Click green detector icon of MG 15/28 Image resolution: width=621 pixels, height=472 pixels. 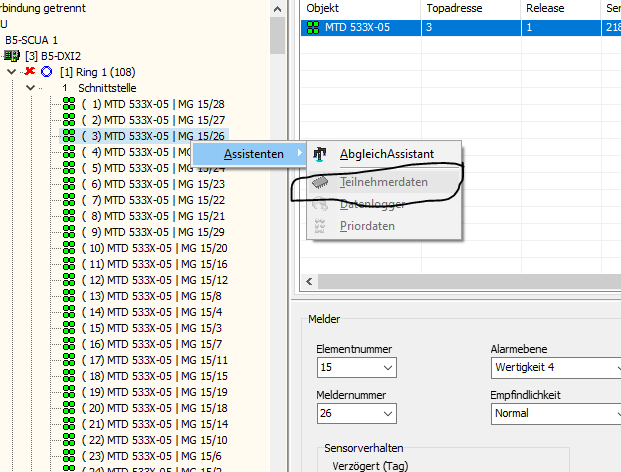pos(69,104)
